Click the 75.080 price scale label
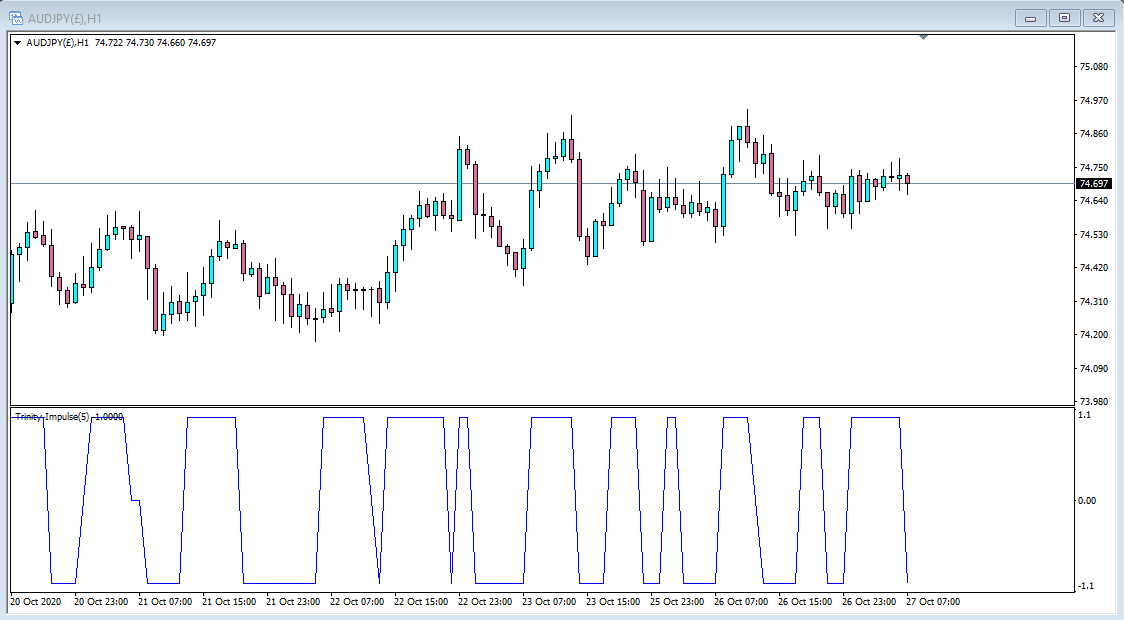 coord(1093,67)
